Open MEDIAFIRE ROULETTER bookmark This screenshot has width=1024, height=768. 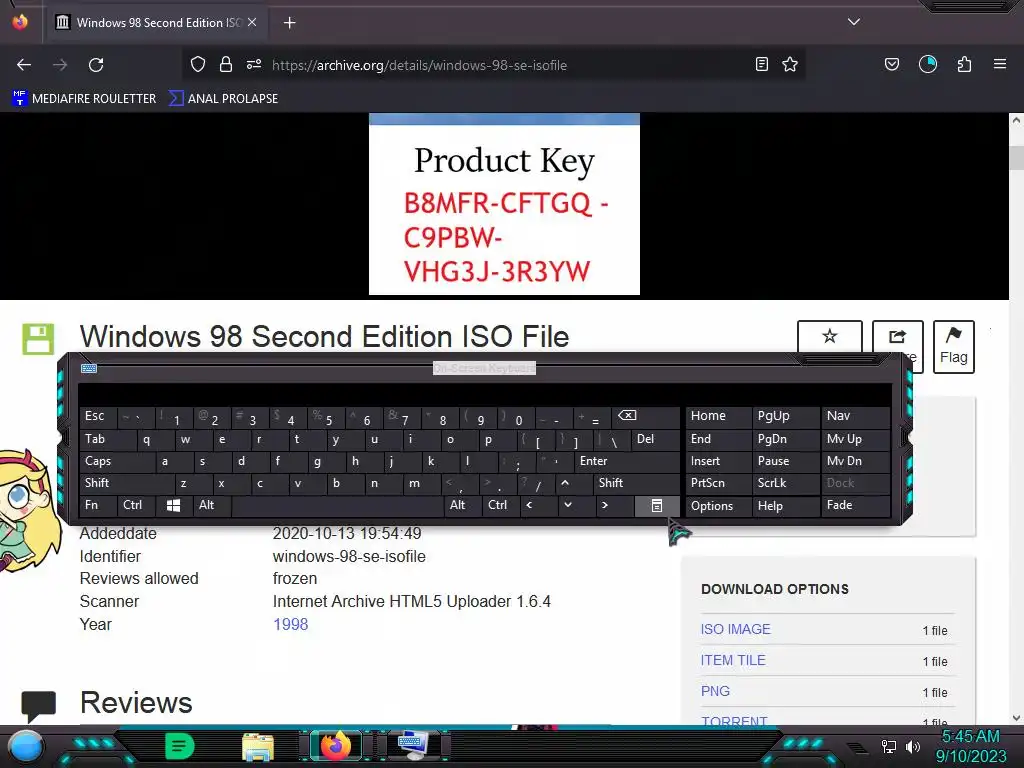coord(84,99)
